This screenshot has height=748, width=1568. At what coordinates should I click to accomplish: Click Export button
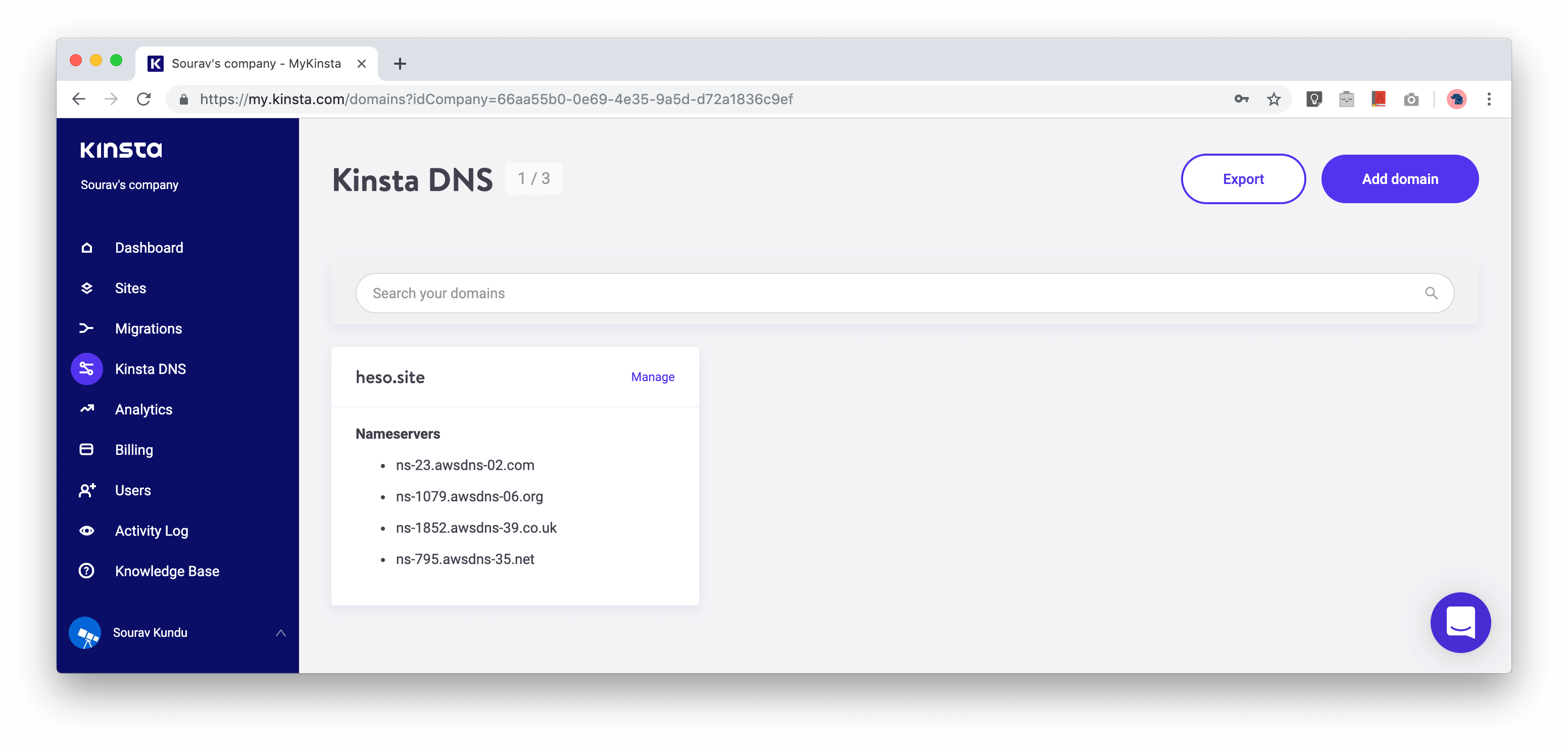(x=1243, y=179)
